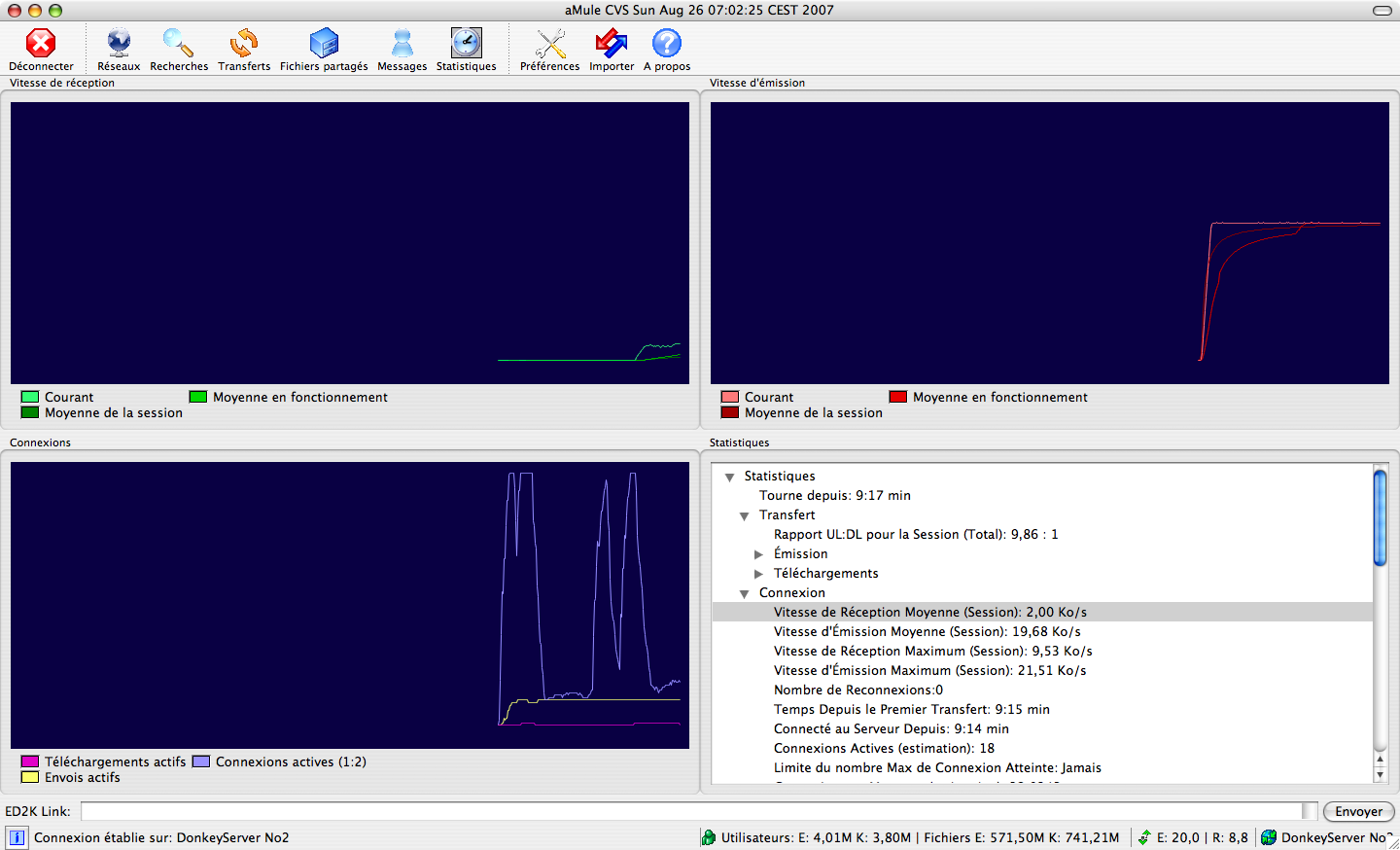Click the info icon in status bar

pyautogui.click(x=17, y=837)
